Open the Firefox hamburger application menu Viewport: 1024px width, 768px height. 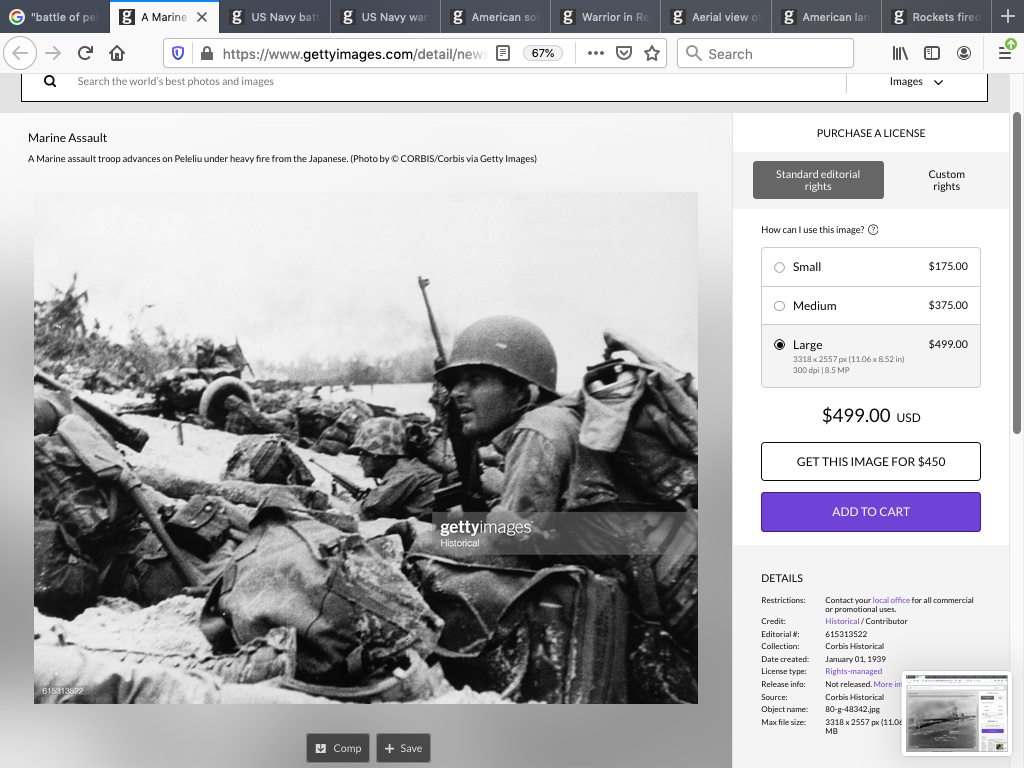pyautogui.click(x=1005, y=54)
